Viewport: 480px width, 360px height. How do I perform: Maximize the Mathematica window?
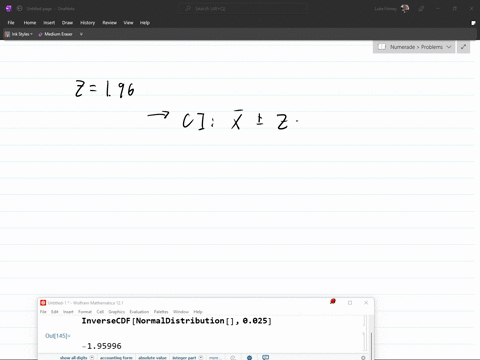350,303
